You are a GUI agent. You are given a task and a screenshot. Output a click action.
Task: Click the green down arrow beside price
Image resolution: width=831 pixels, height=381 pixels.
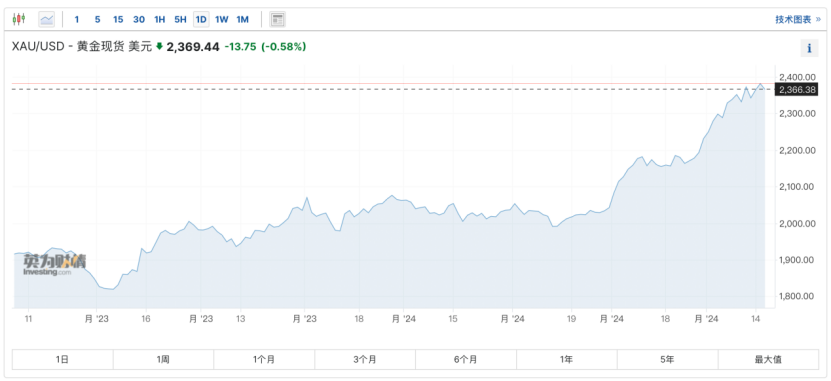160,47
